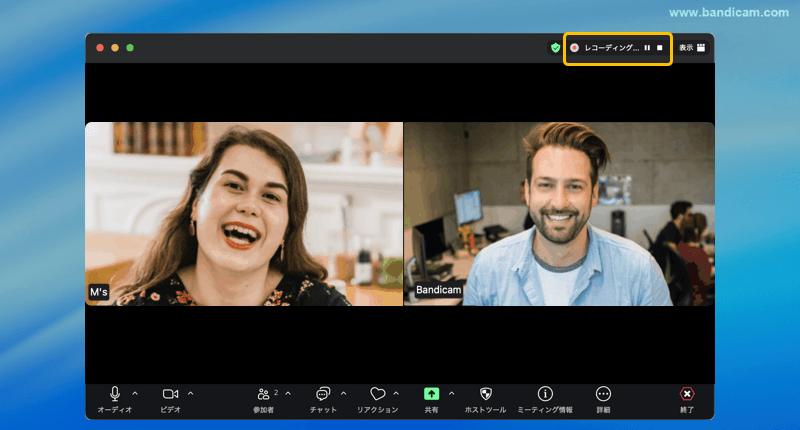
Task: Stop the recording
Action: 660,47
